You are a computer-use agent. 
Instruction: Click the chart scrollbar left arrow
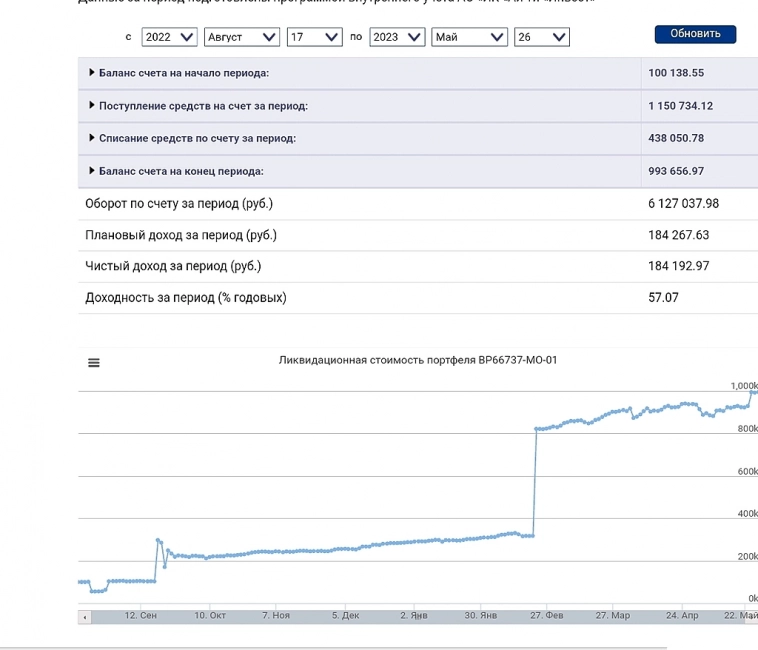85,617
